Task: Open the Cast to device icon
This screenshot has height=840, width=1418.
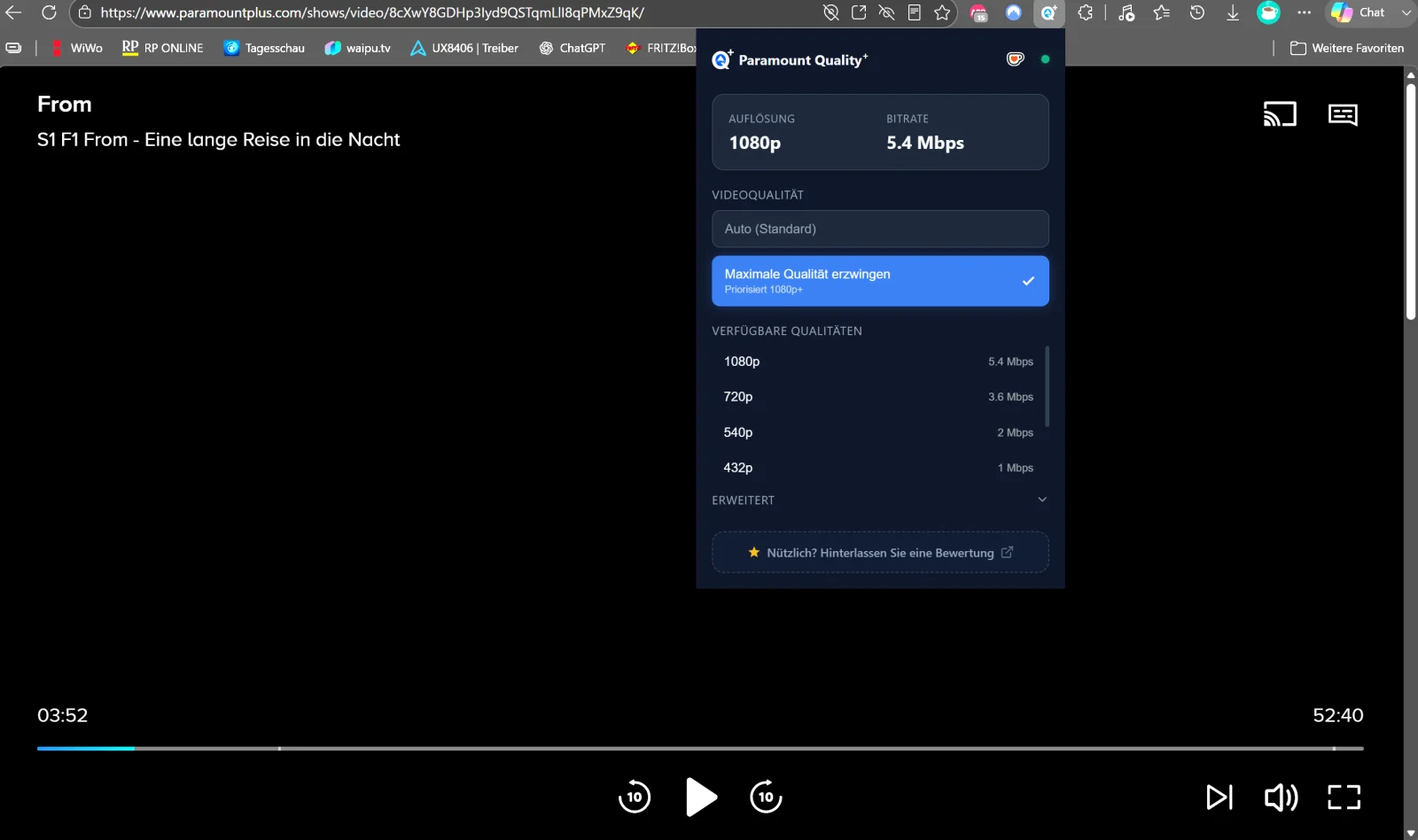Action: [1280, 114]
